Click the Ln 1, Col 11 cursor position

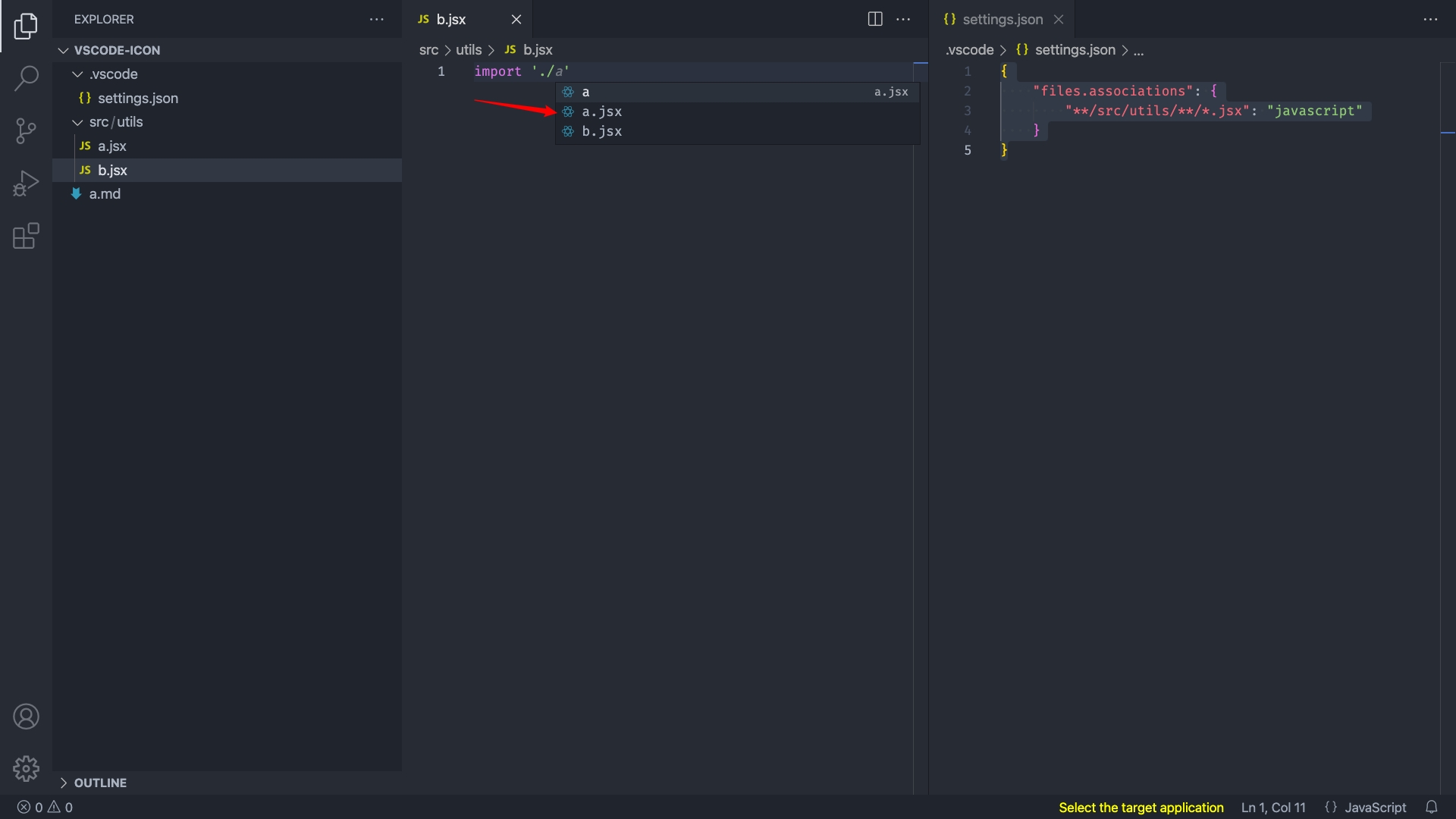[1273, 807]
